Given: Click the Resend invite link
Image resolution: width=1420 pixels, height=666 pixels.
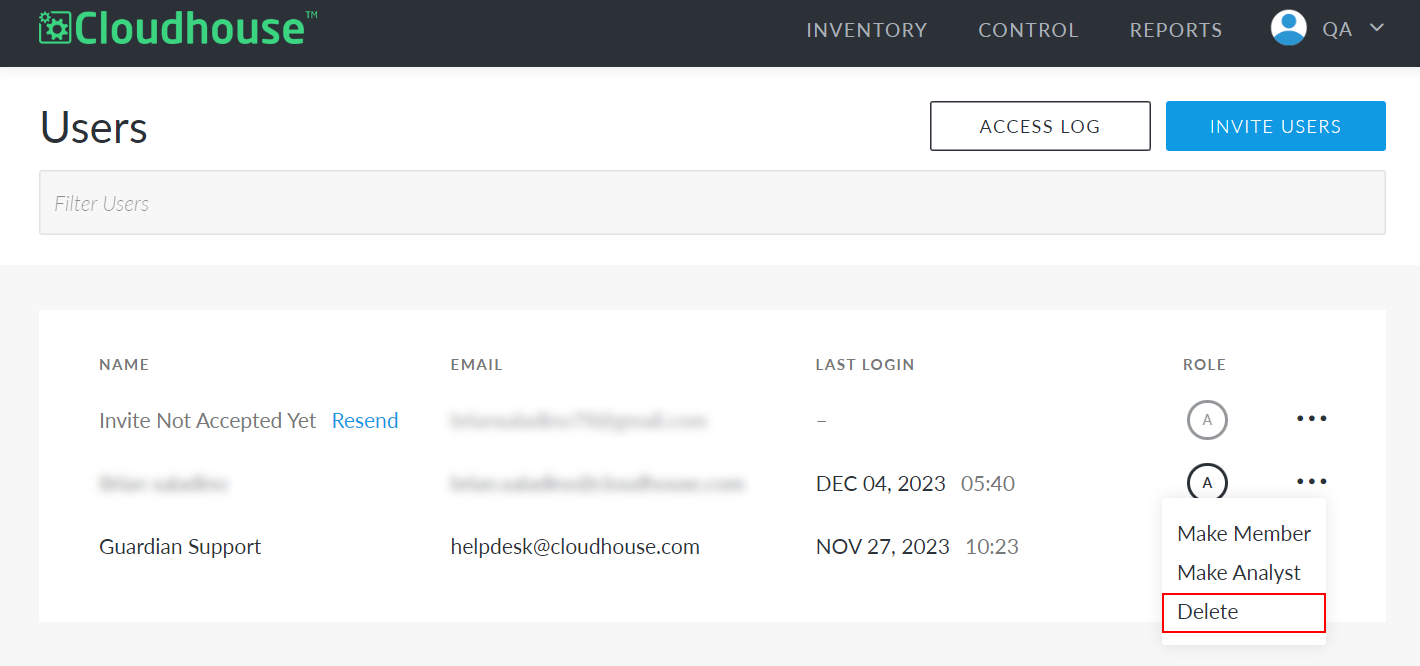Looking at the screenshot, I should coord(365,421).
